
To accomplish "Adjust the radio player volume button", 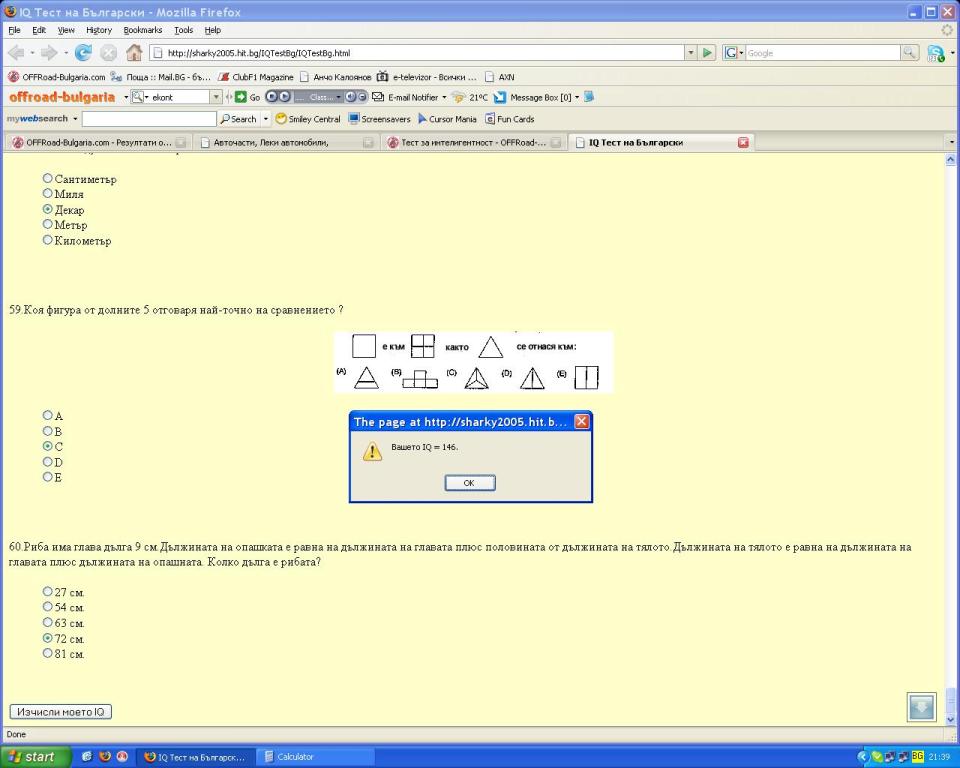I will pos(350,97).
